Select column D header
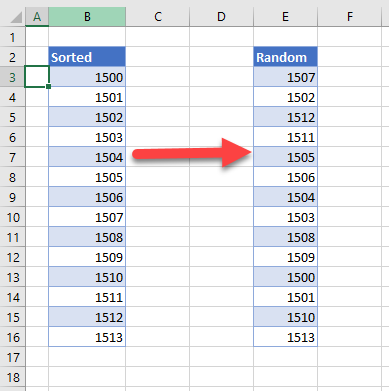The image size is (389, 391). pyautogui.click(x=221, y=16)
